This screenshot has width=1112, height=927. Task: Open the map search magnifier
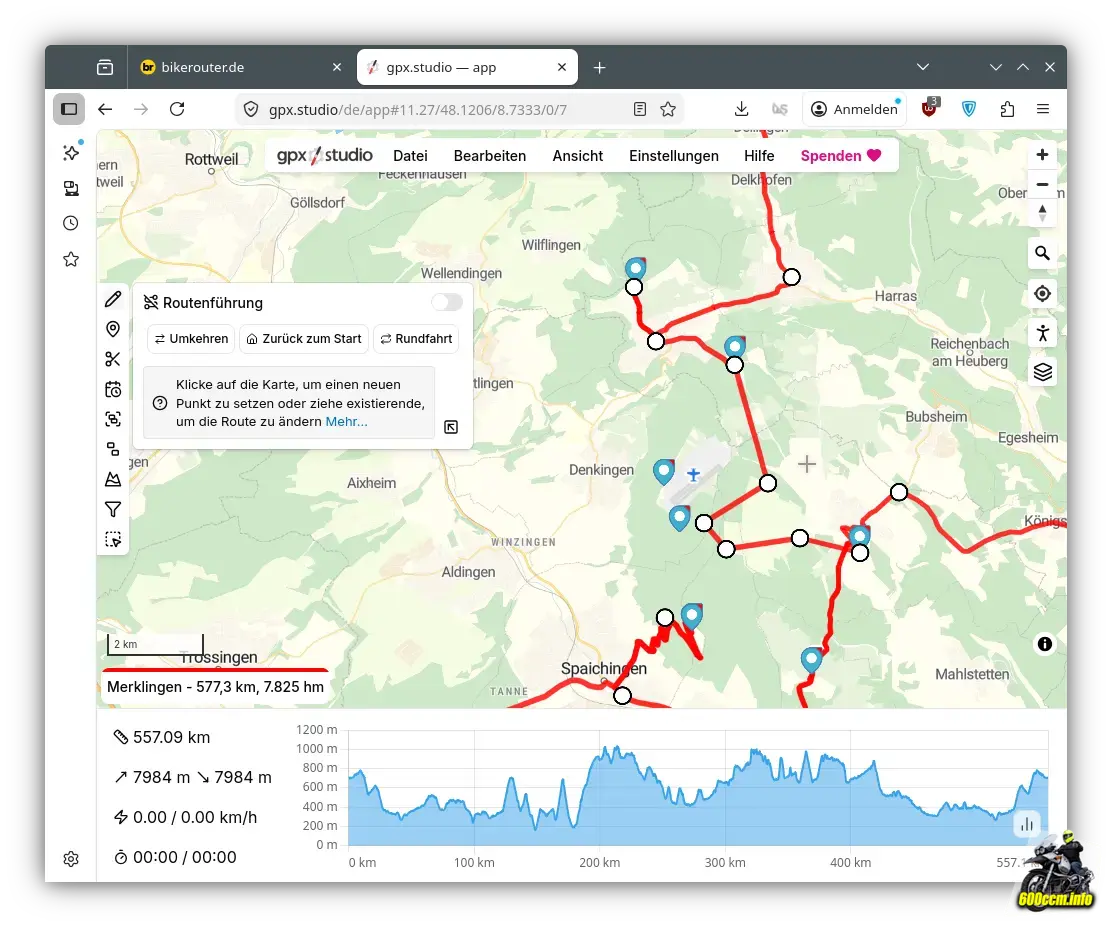[1042, 253]
